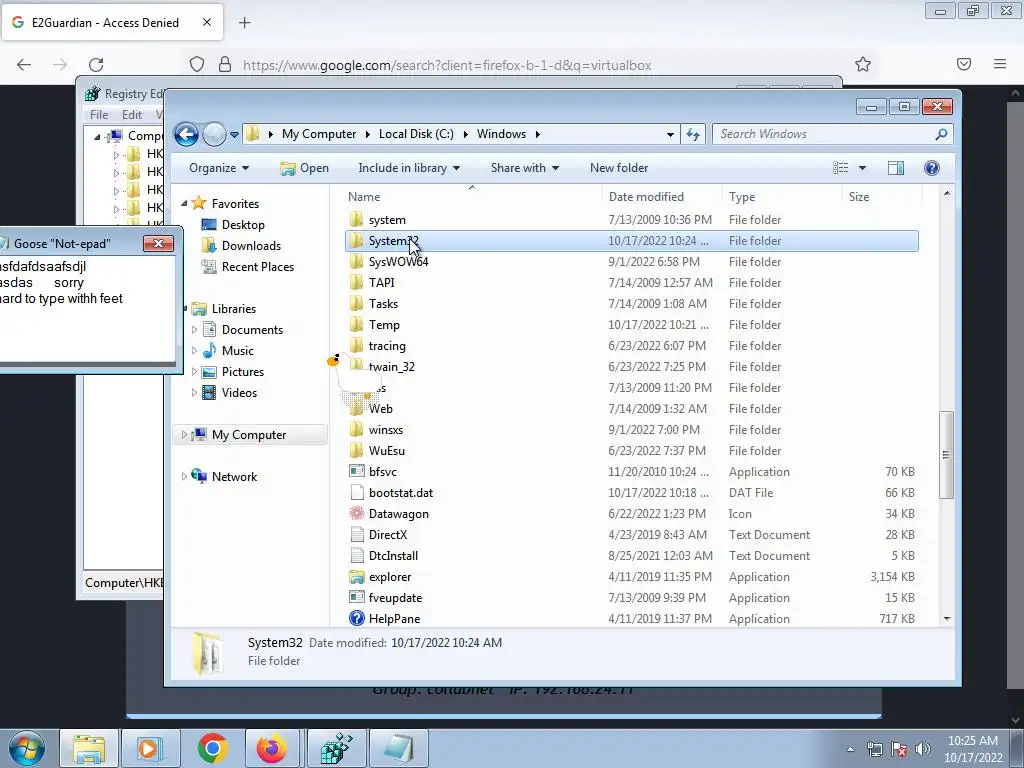This screenshot has height=768, width=1024.
Task: Open Google Chrome from the taskbar
Action: pyautogui.click(x=212, y=748)
